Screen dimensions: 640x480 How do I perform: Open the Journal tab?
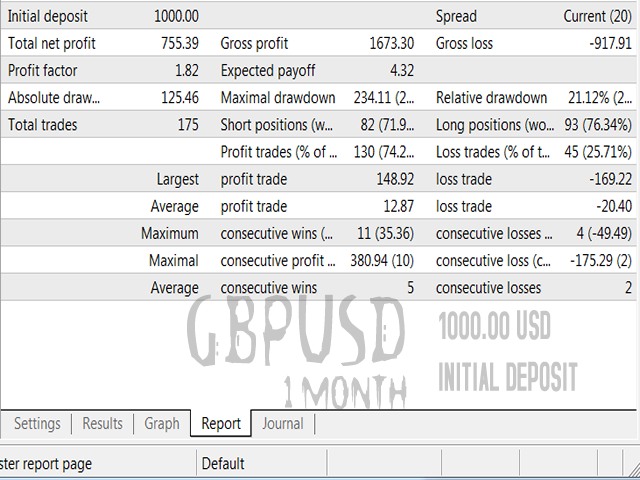point(283,424)
